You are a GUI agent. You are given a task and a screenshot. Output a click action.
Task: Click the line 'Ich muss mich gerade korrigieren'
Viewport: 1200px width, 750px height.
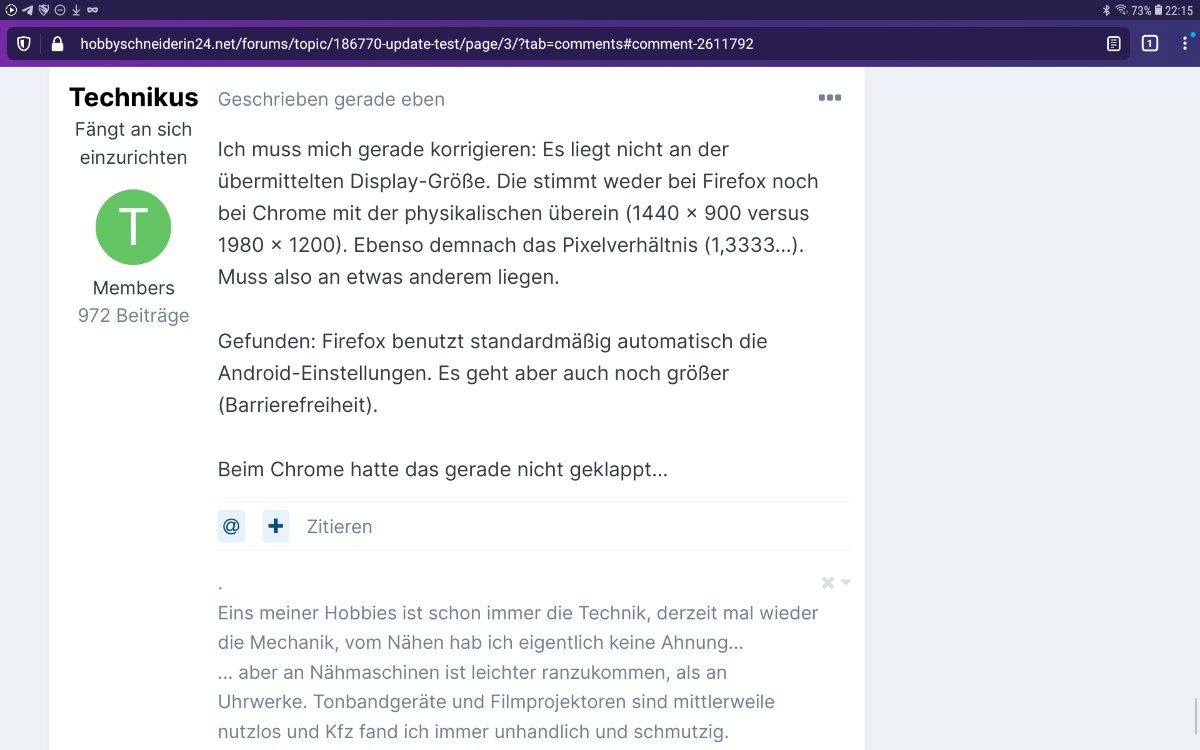[473, 149]
